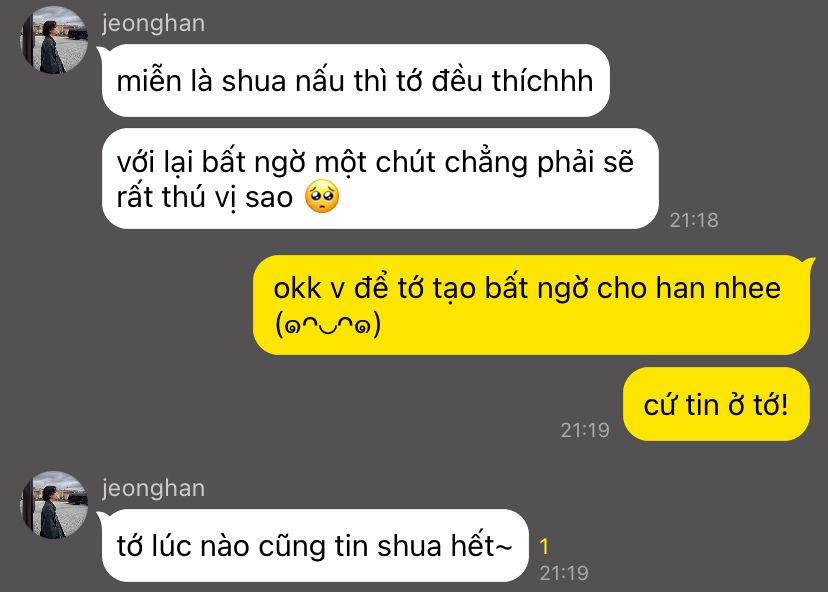Tap the tail of the yellow outgoing bubble
This screenshot has width=828, height=592.
coord(809,261)
